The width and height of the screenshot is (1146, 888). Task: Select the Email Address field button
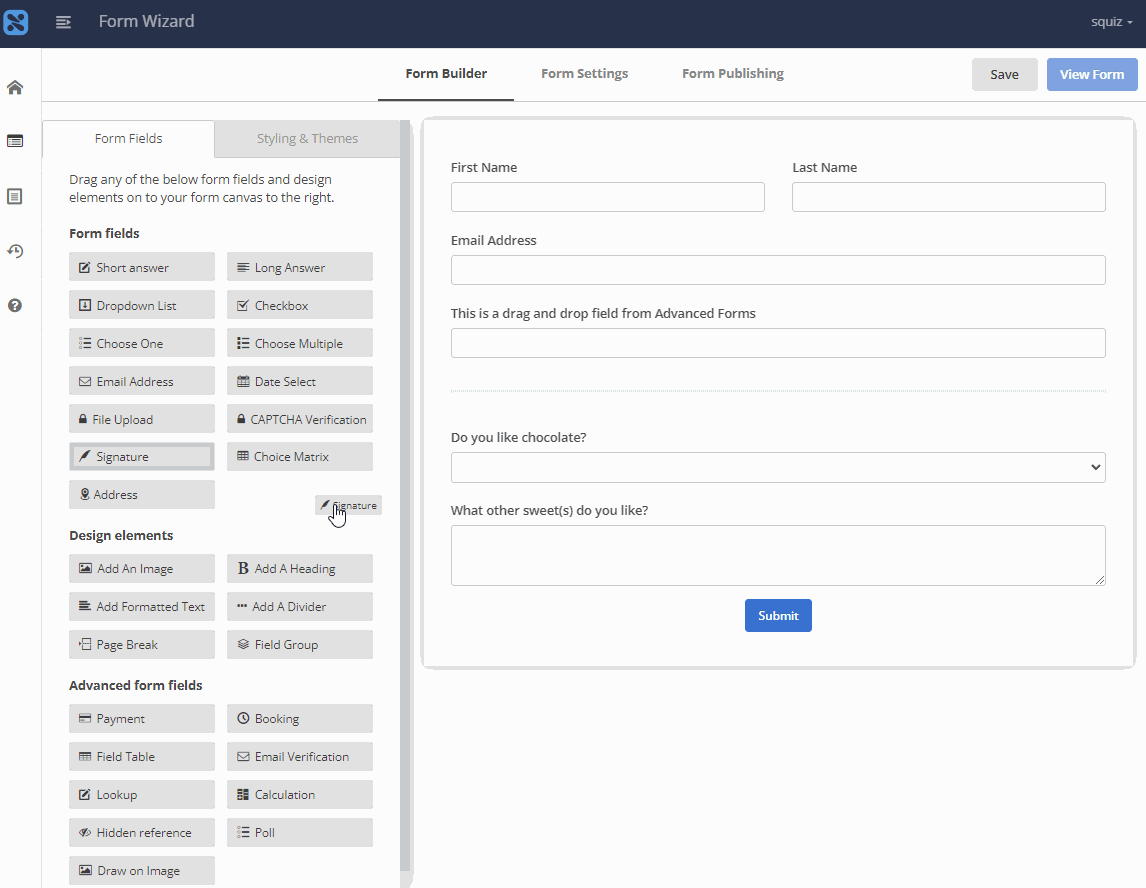point(142,381)
